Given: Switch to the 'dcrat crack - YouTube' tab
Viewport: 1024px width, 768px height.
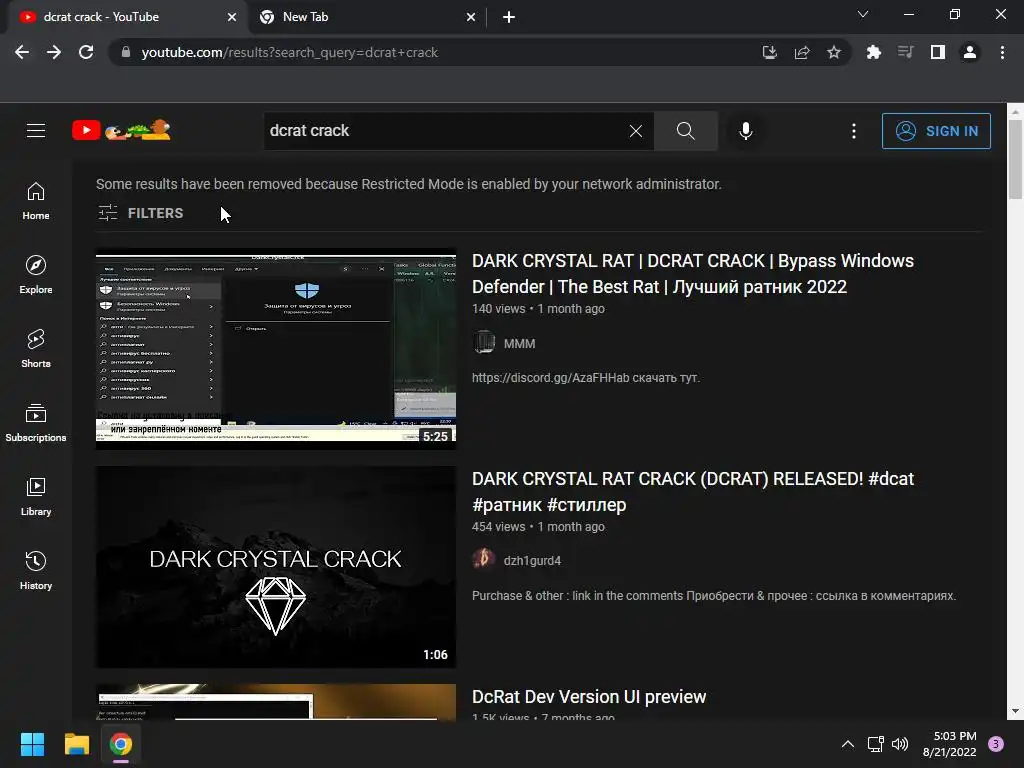Looking at the screenshot, I should coord(127,17).
